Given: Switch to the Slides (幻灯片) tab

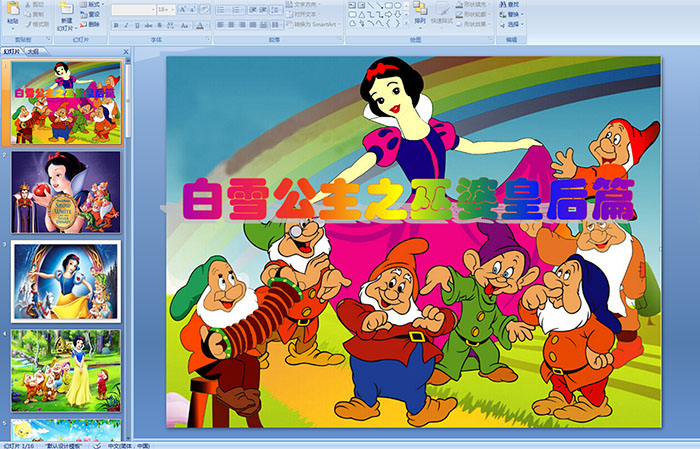Looking at the screenshot, I should point(12,52).
